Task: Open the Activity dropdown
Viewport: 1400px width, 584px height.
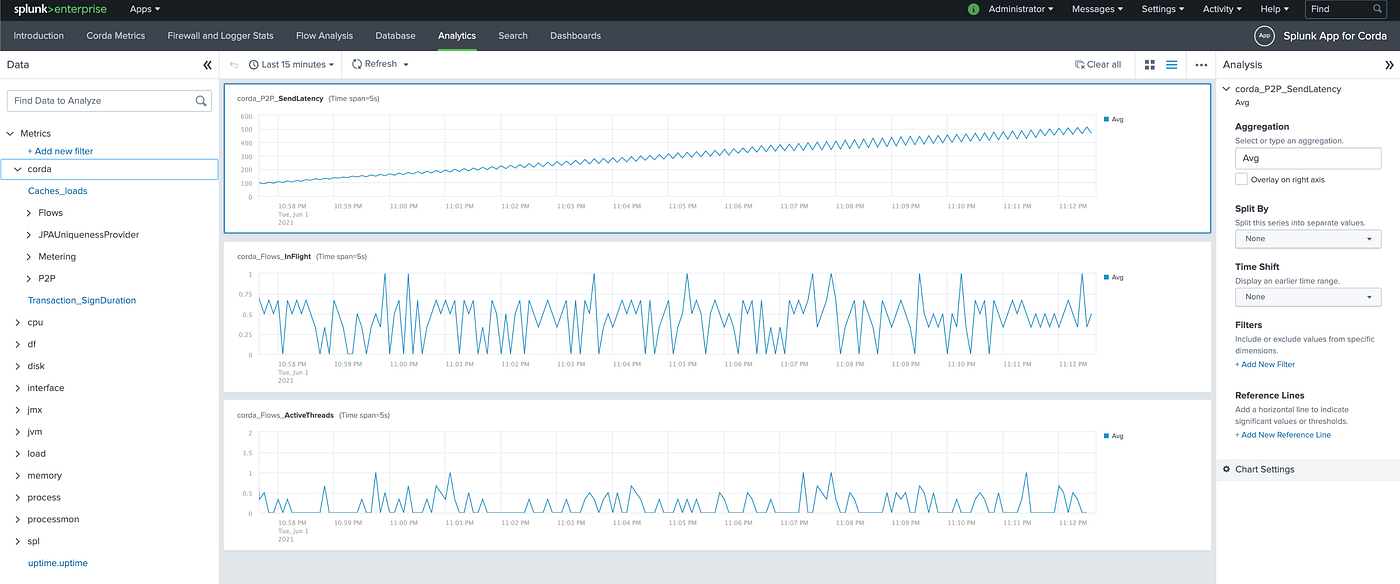Action: point(1222,9)
